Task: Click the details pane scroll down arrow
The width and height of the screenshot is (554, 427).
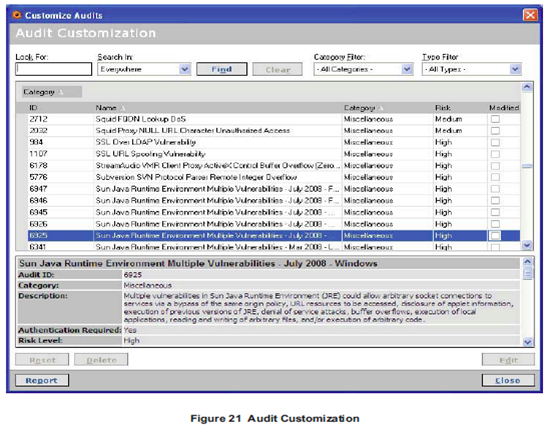Action: pos(528,342)
